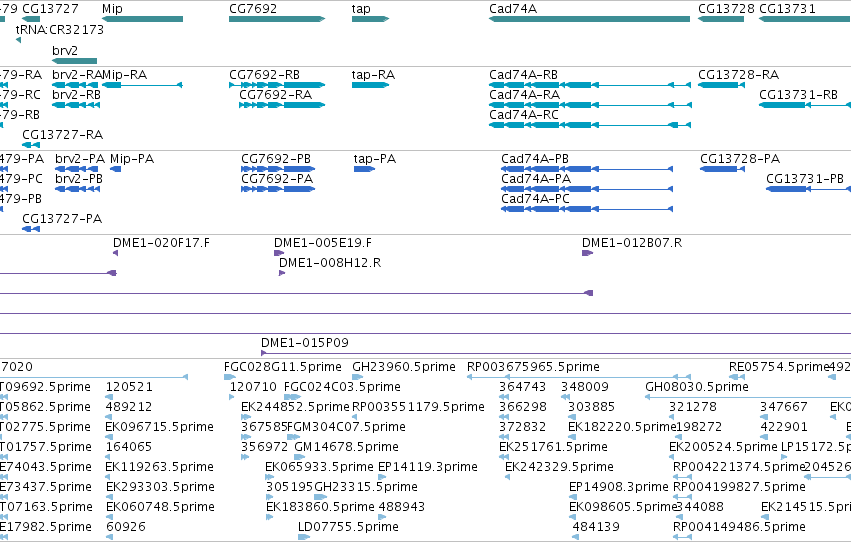Image resolution: width=851 pixels, height=542 pixels.
Task: Select the EK251761.5prime EST
Action: coord(504,457)
